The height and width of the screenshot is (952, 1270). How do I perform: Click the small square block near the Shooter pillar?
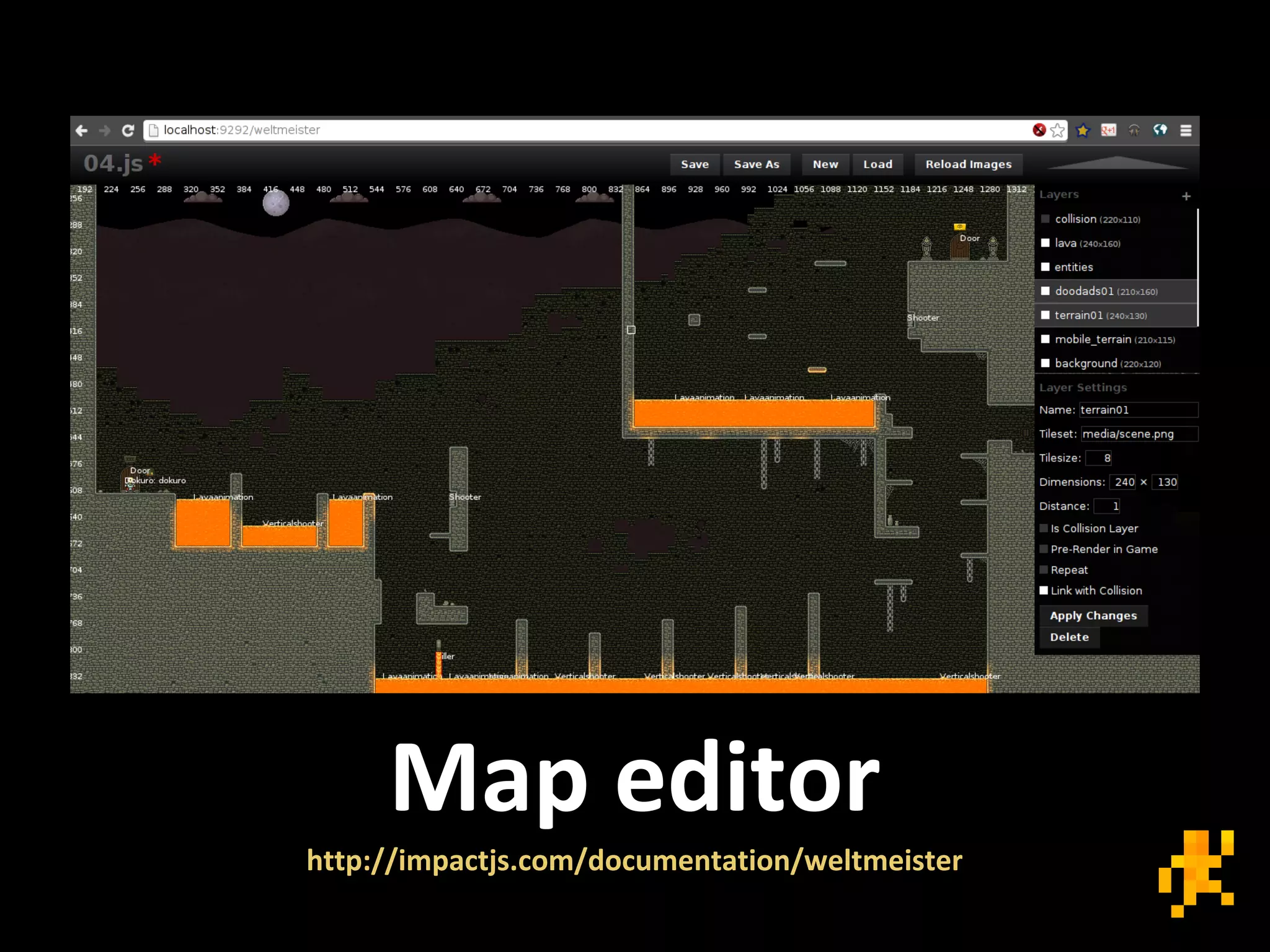[x=695, y=320]
